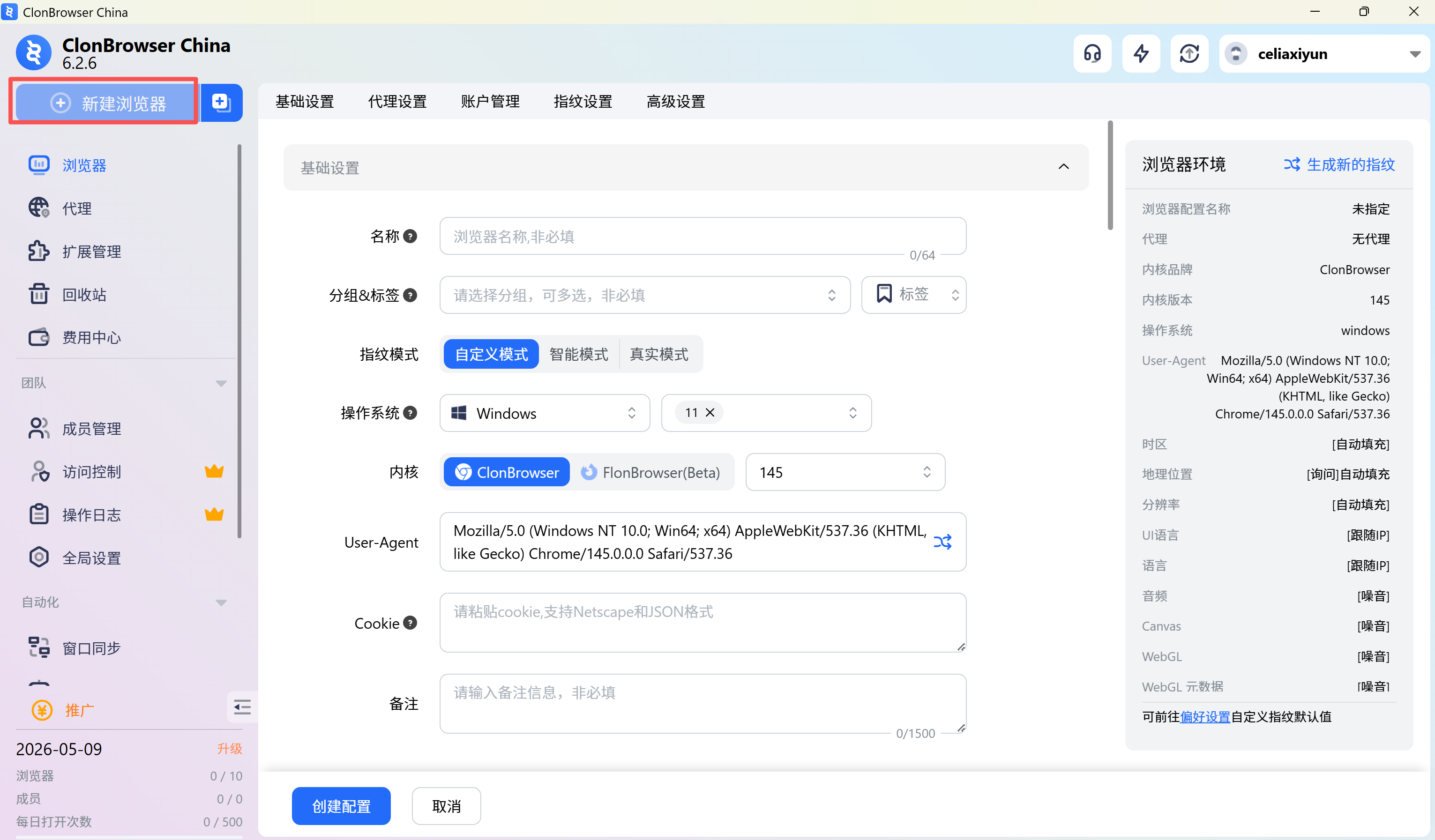This screenshot has height=840, width=1435.
Task: Collapse the 基础设置 section chevron
Action: click(x=1063, y=167)
